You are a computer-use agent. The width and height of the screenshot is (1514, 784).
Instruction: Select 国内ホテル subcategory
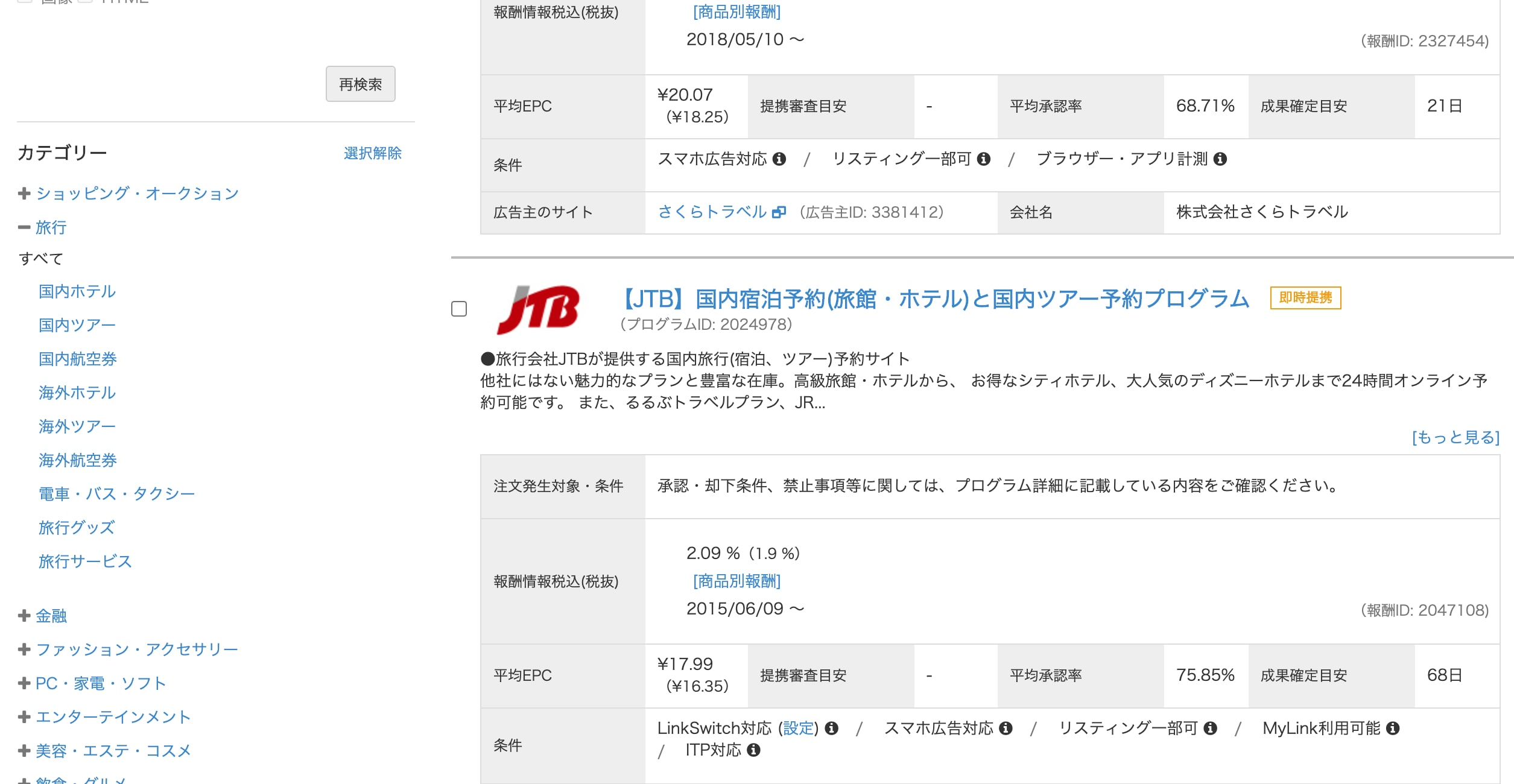[77, 291]
